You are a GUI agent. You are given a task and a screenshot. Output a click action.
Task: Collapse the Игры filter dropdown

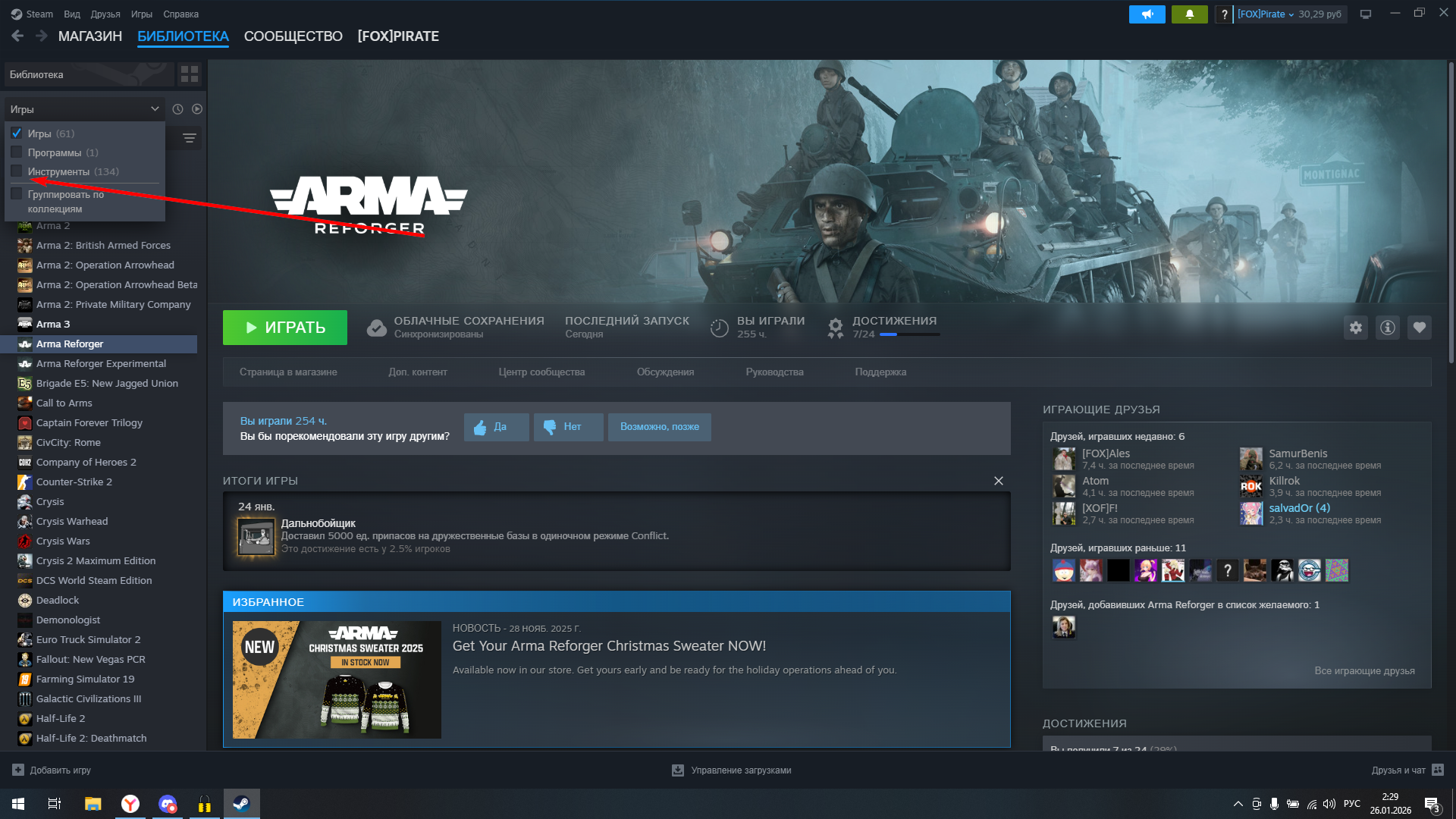pyautogui.click(x=154, y=109)
